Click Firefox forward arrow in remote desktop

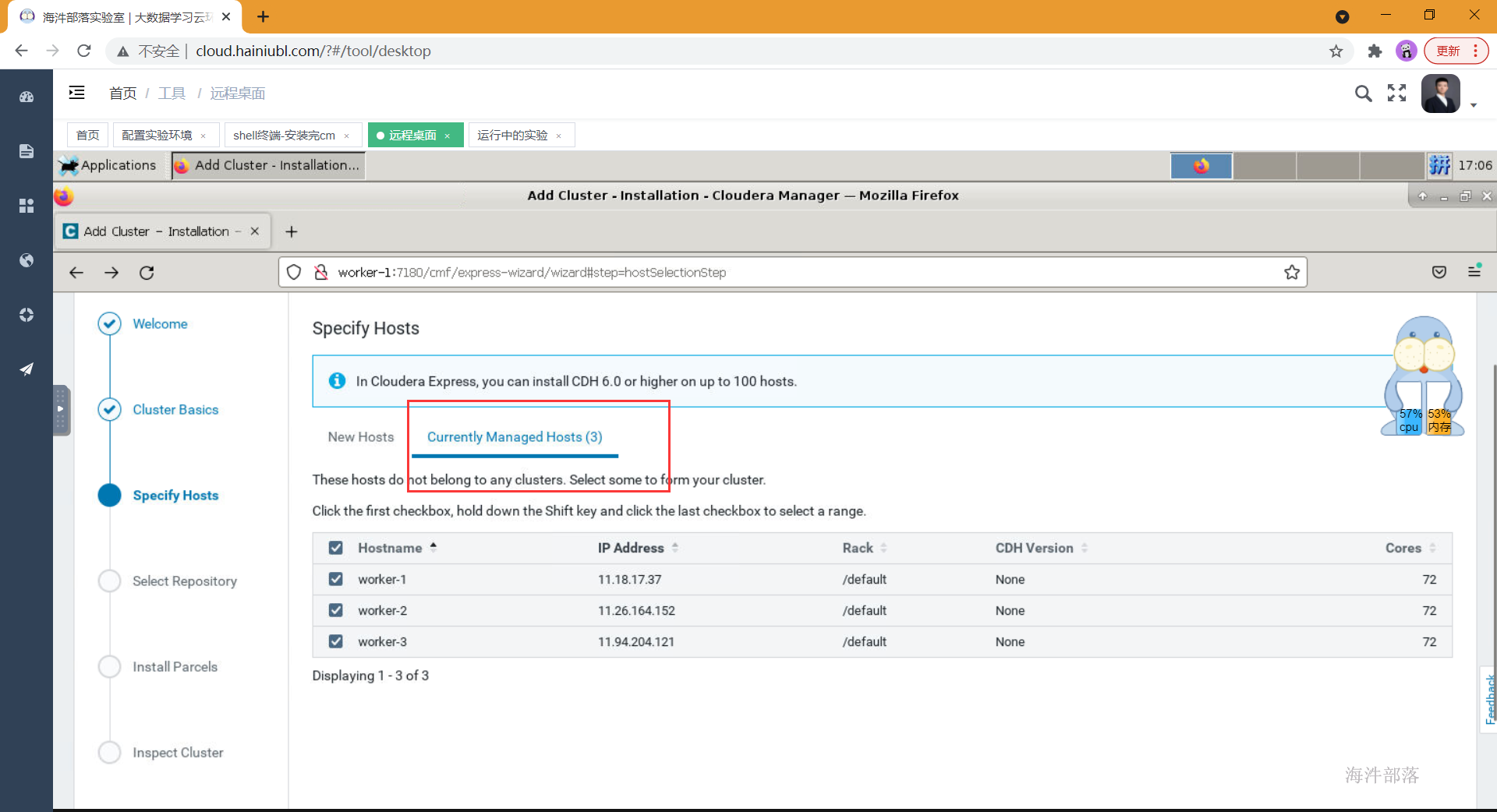point(111,273)
